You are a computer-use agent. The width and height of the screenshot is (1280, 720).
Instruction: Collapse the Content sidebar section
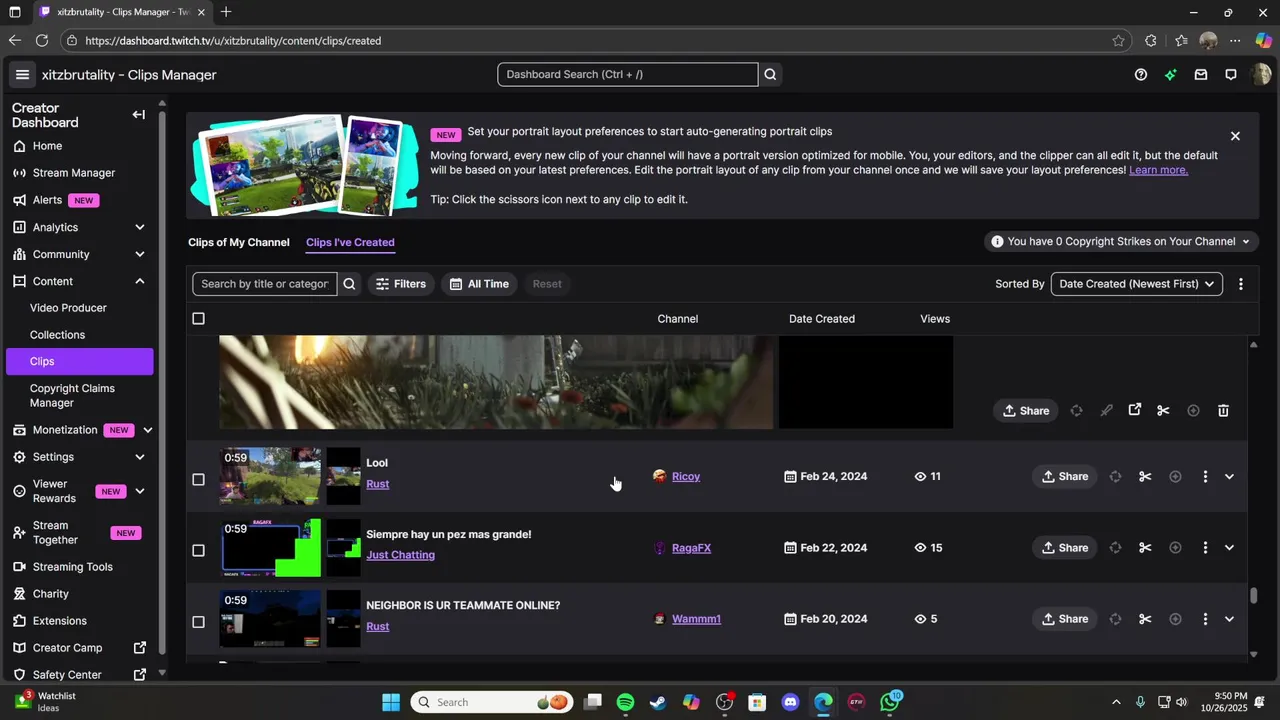tap(140, 281)
